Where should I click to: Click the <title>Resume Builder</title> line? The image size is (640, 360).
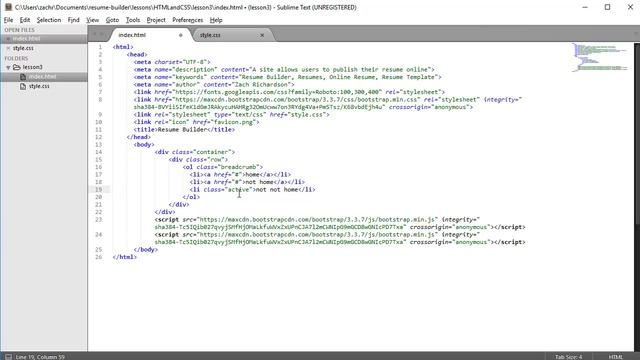pyautogui.click(x=184, y=129)
